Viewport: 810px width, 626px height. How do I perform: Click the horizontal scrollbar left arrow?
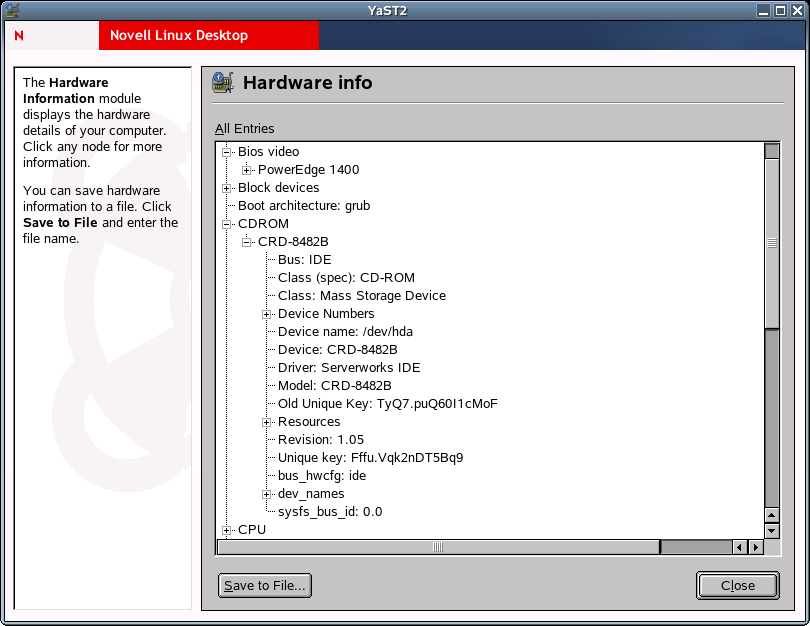740,547
